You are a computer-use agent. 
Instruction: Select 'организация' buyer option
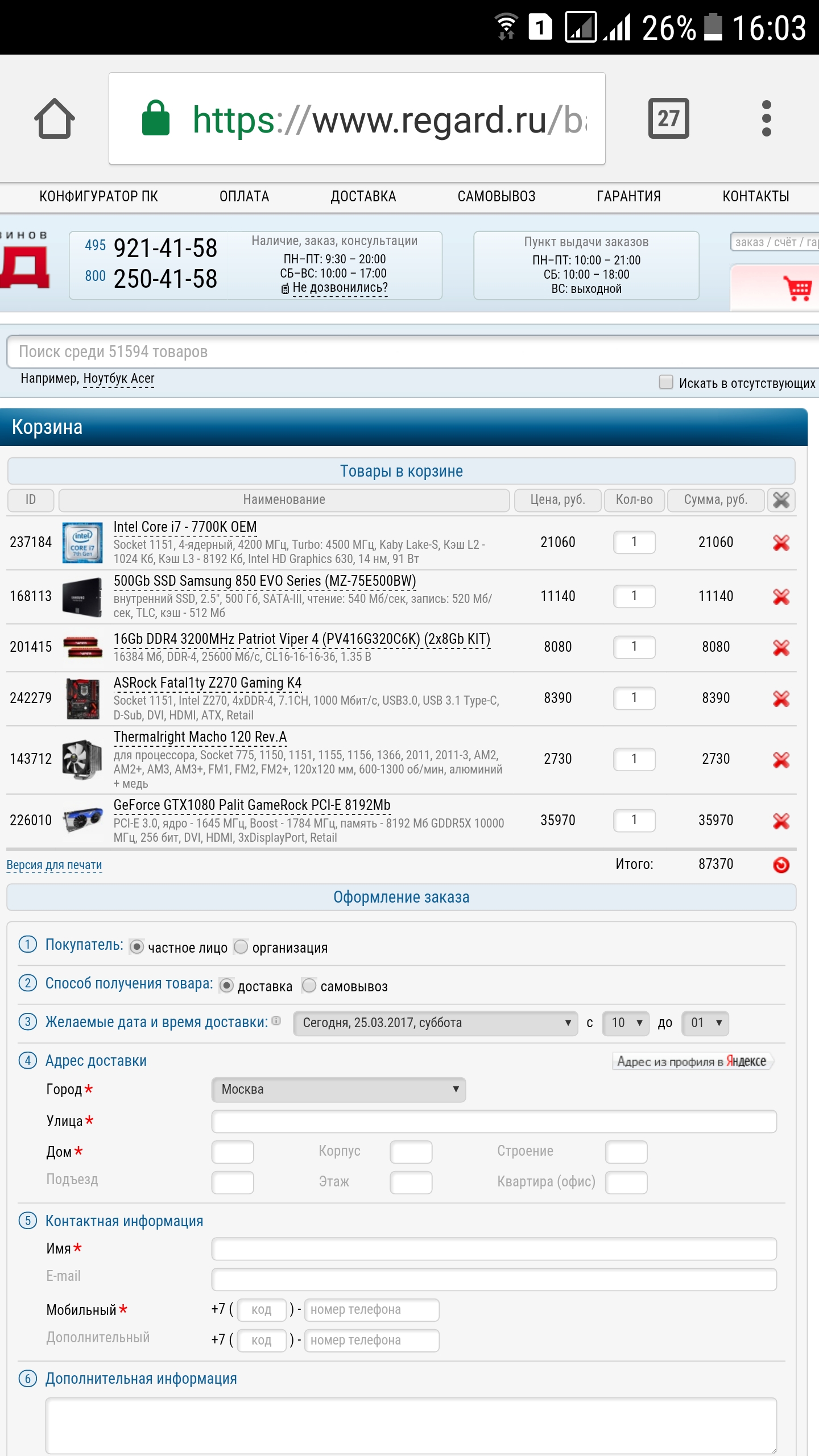tap(241, 947)
